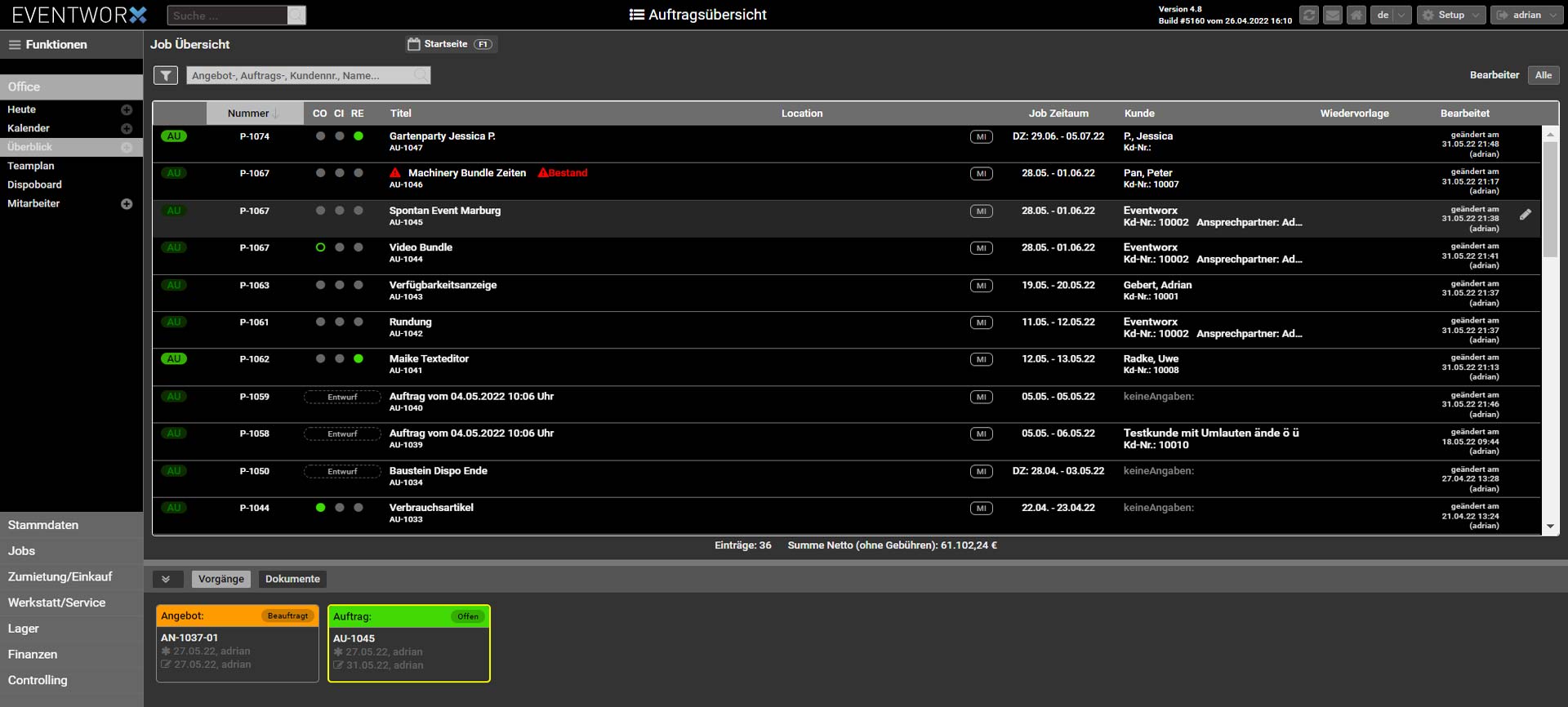Click the home icon in the top bar
The width and height of the screenshot is (1568, 707).
pos(1356,16)
